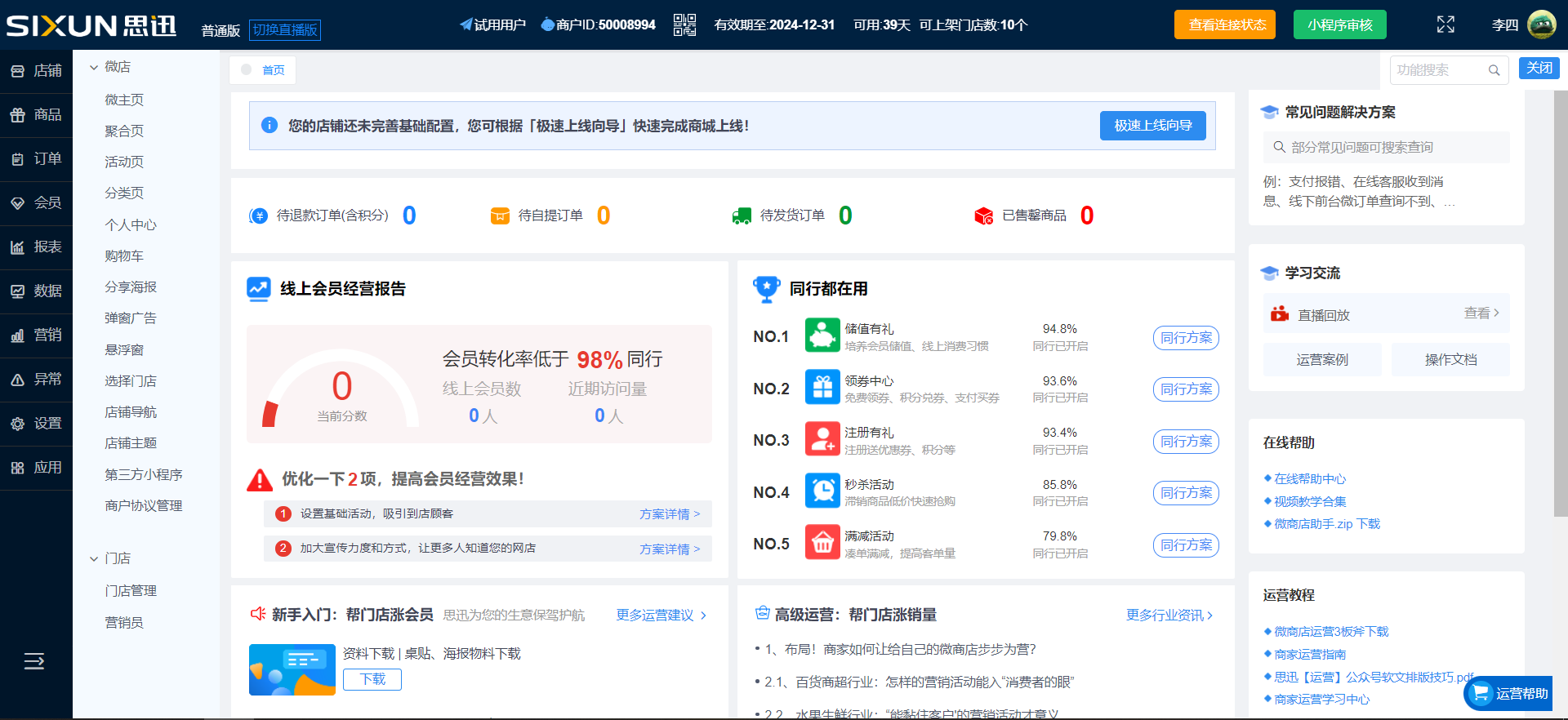Click 关闭 button near search
The width and height of the screenshot is (1568, 720).
(x=1539, y=68)
